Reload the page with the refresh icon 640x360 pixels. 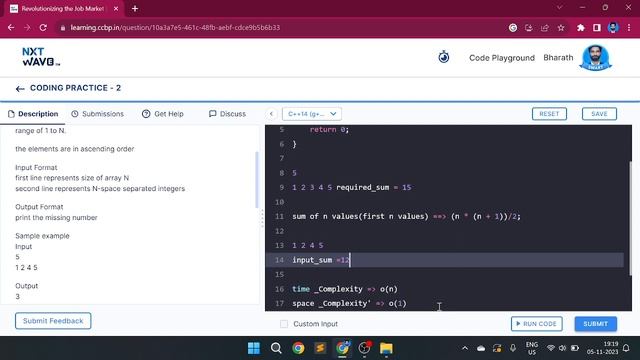[x=43, y=28]
